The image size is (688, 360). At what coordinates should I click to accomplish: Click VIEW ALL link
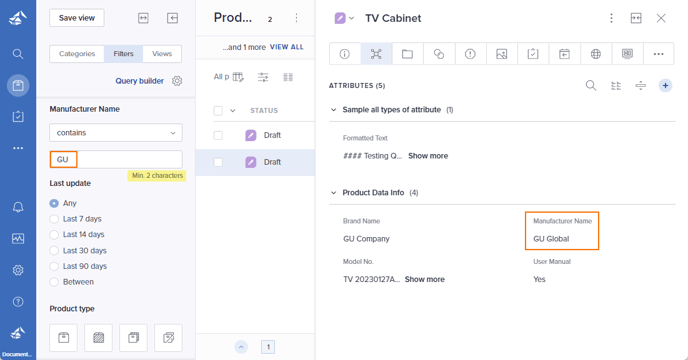pos(287,47)
